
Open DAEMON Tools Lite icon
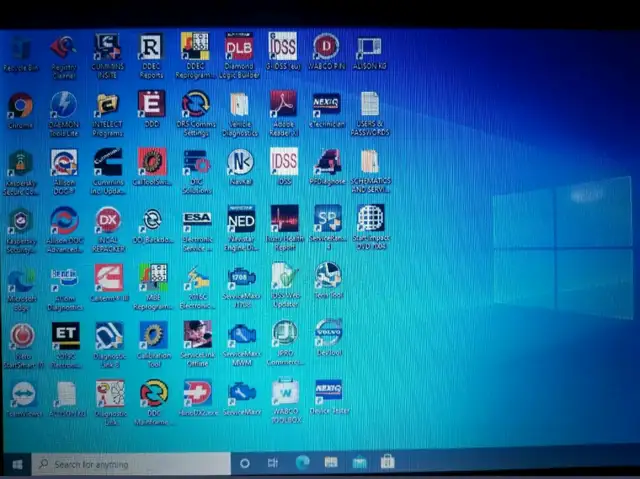tap(64, 104)
